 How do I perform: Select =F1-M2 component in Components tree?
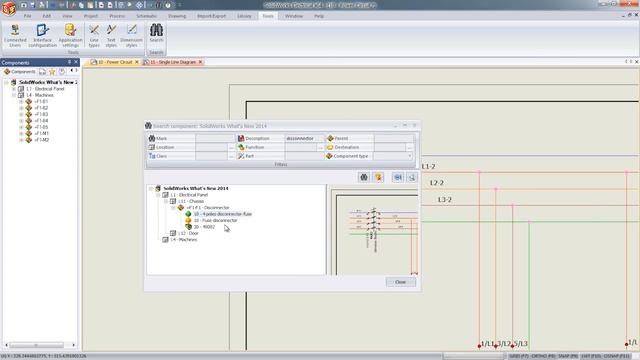(41, 140)
